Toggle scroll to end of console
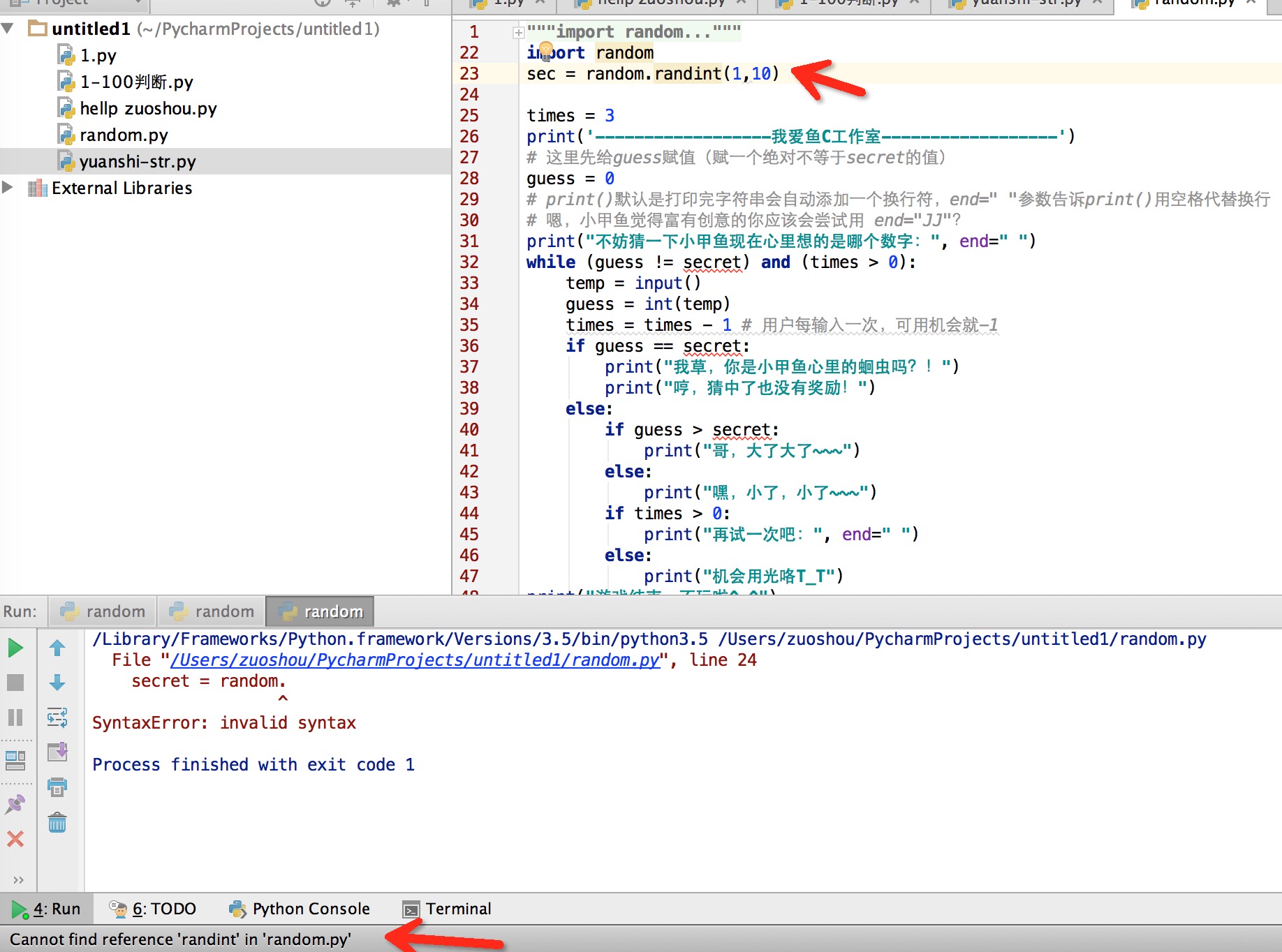This screenshot has height=952, width=1282. tap(57, 752)
